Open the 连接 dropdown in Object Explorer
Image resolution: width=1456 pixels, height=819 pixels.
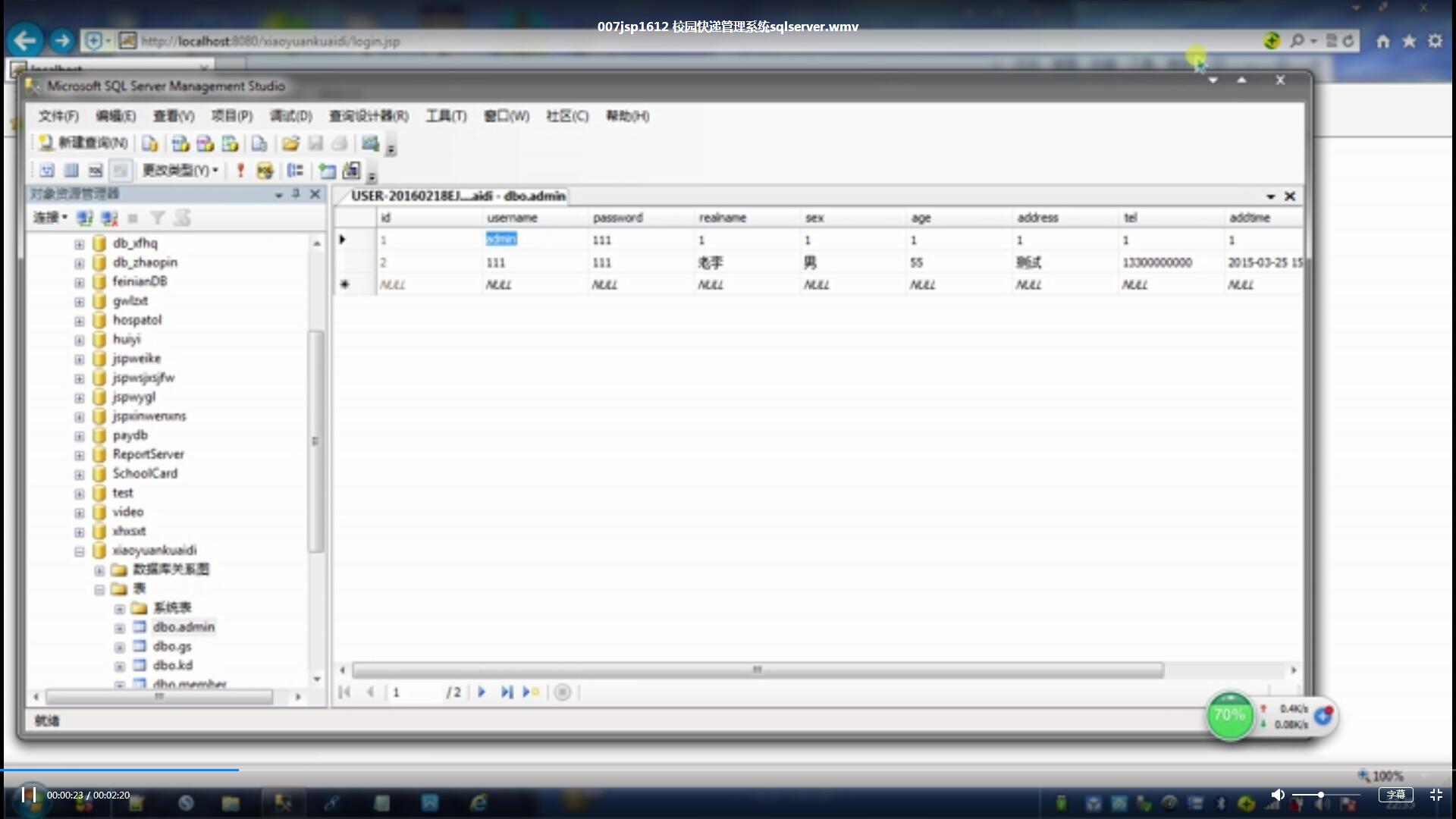point(50,218)
